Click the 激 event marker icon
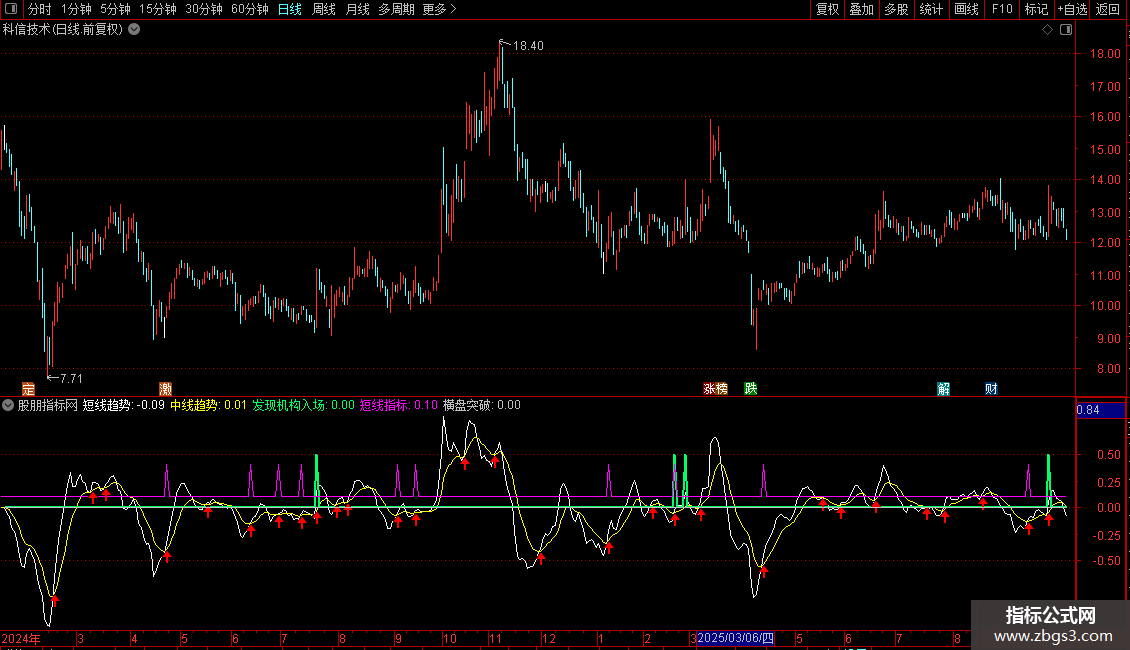This screenshot has width=1130, height=650. [166, 389]
